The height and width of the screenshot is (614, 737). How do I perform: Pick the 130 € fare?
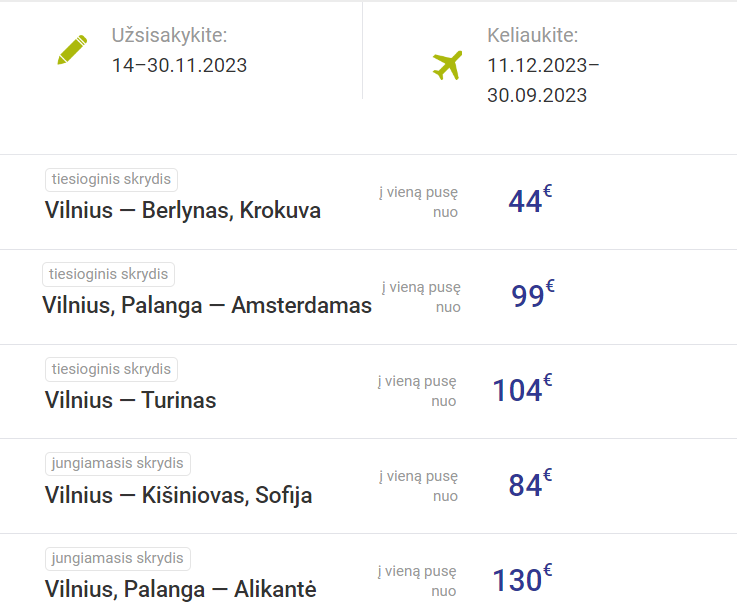(521, 579)
